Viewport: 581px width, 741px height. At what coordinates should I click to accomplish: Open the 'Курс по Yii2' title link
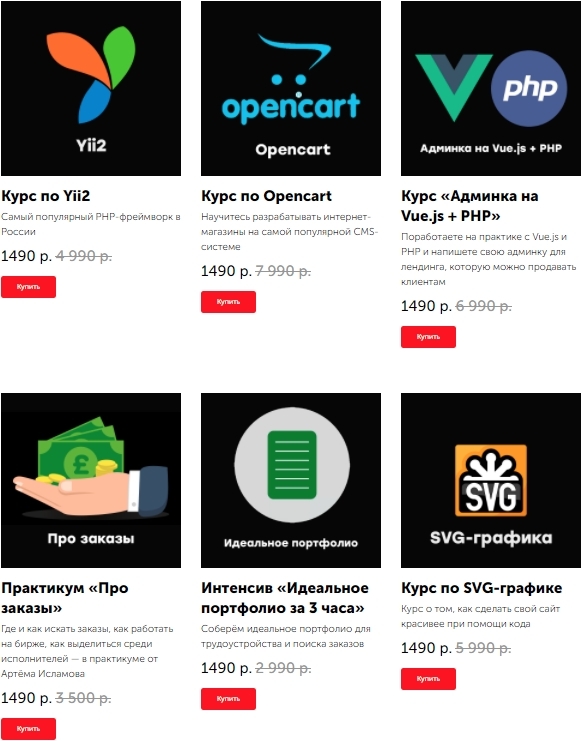click(x=45, y=196)
